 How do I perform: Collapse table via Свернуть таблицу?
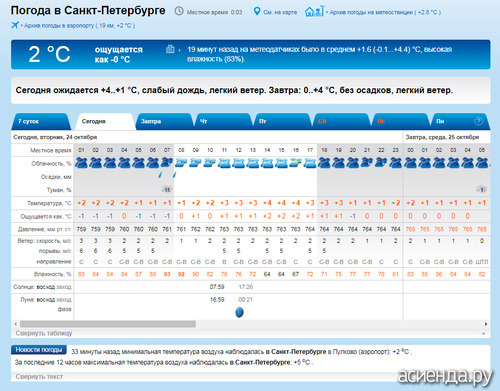pos(44,333)
